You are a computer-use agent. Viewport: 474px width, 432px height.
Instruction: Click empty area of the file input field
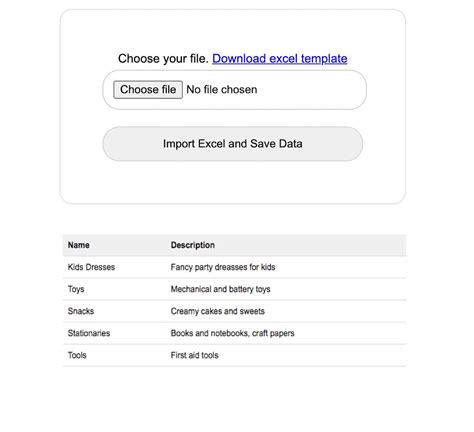[310, 90]
